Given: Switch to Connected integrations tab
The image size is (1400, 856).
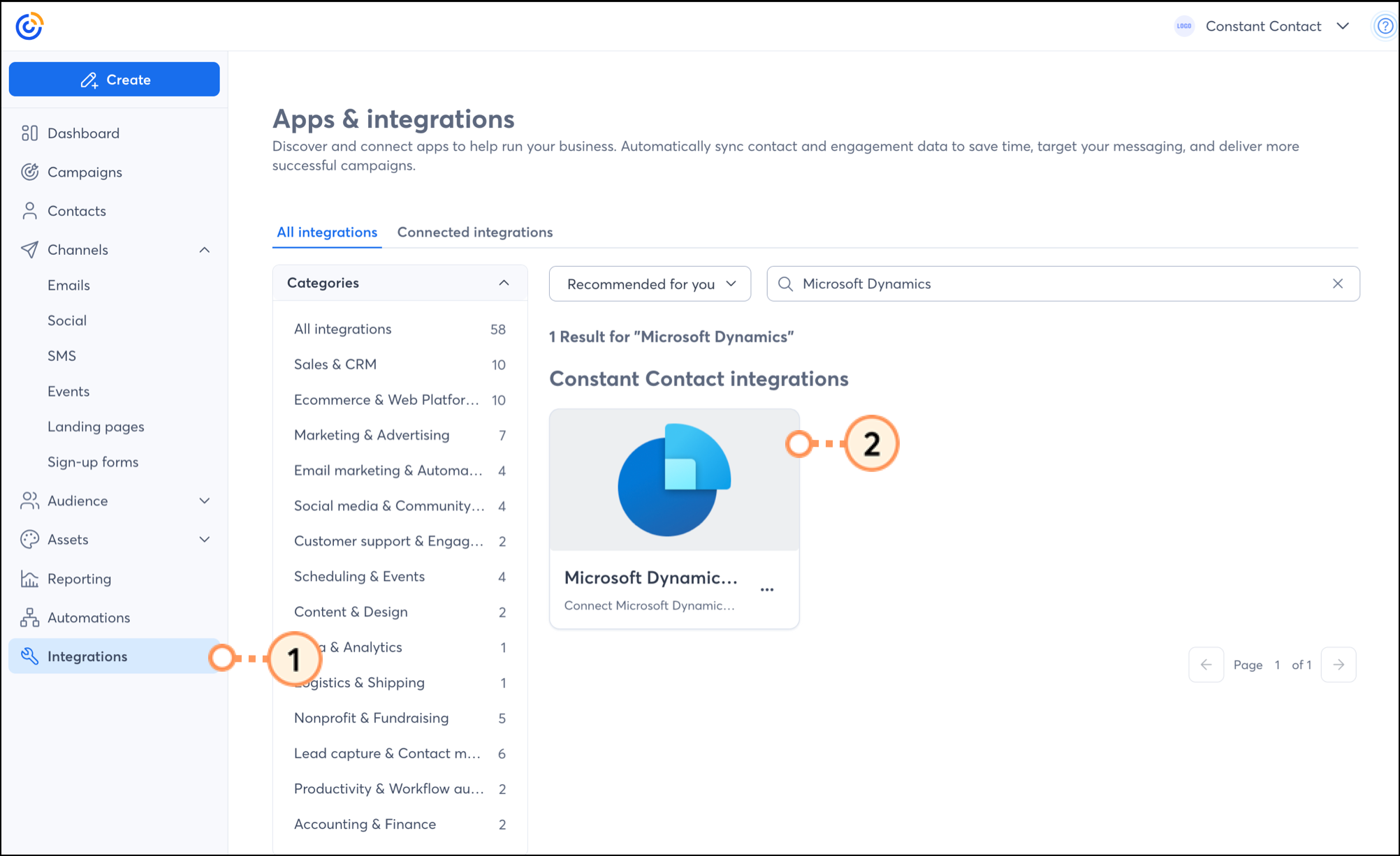Looking at the screenshot, I should pyautogui.click(x=474, y=232).
